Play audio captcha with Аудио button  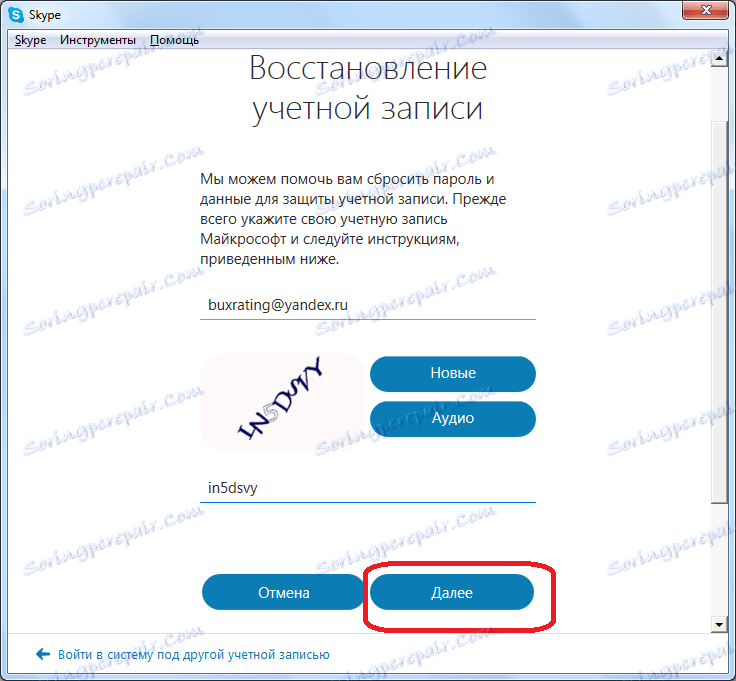coord(452,418)
